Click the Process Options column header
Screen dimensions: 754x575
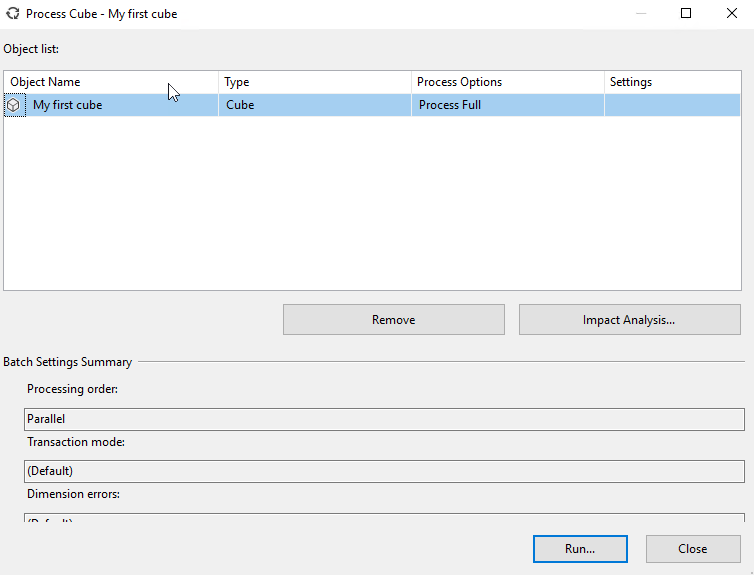click(x=507, y=82)
